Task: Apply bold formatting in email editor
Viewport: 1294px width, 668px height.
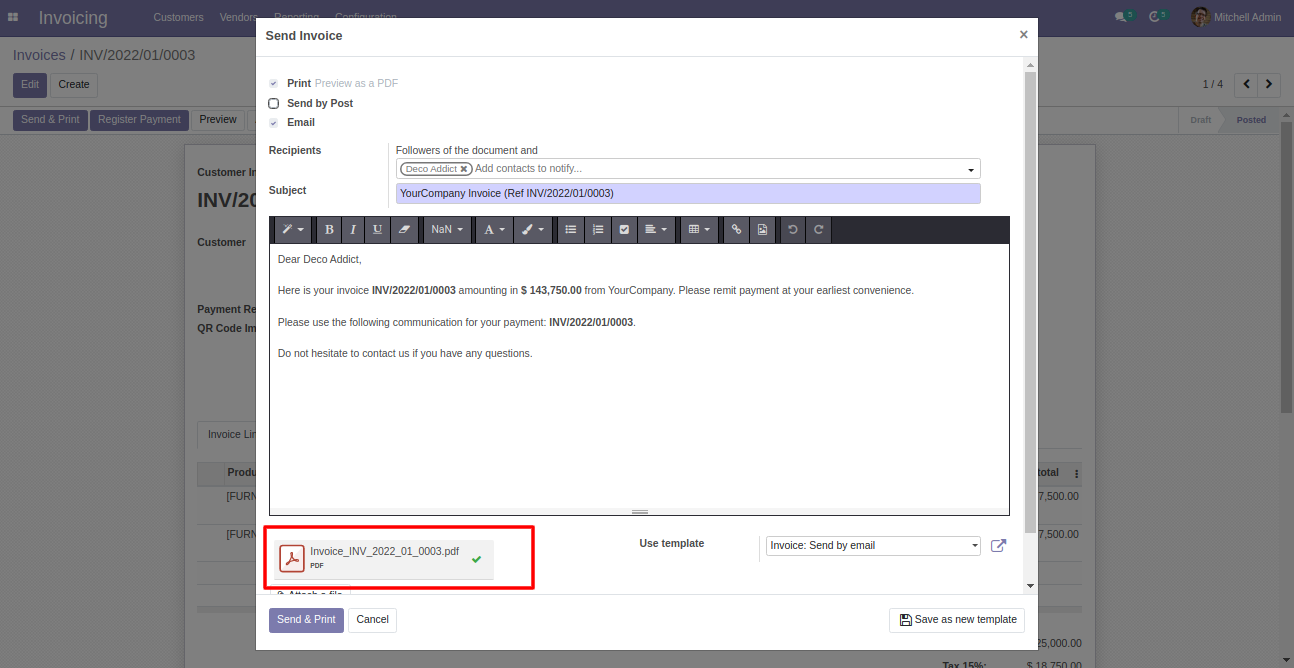Action: coord(329,230)
